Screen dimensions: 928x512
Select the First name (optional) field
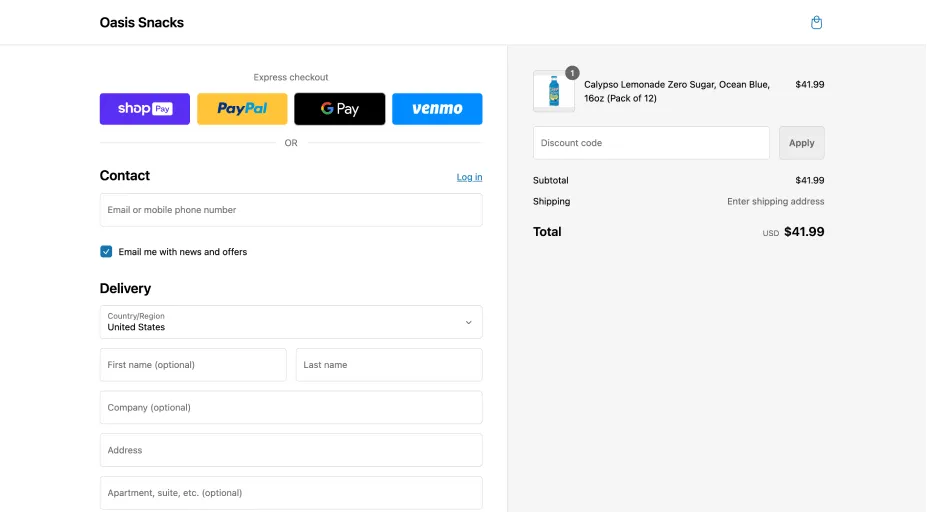[x=193, y=365]
